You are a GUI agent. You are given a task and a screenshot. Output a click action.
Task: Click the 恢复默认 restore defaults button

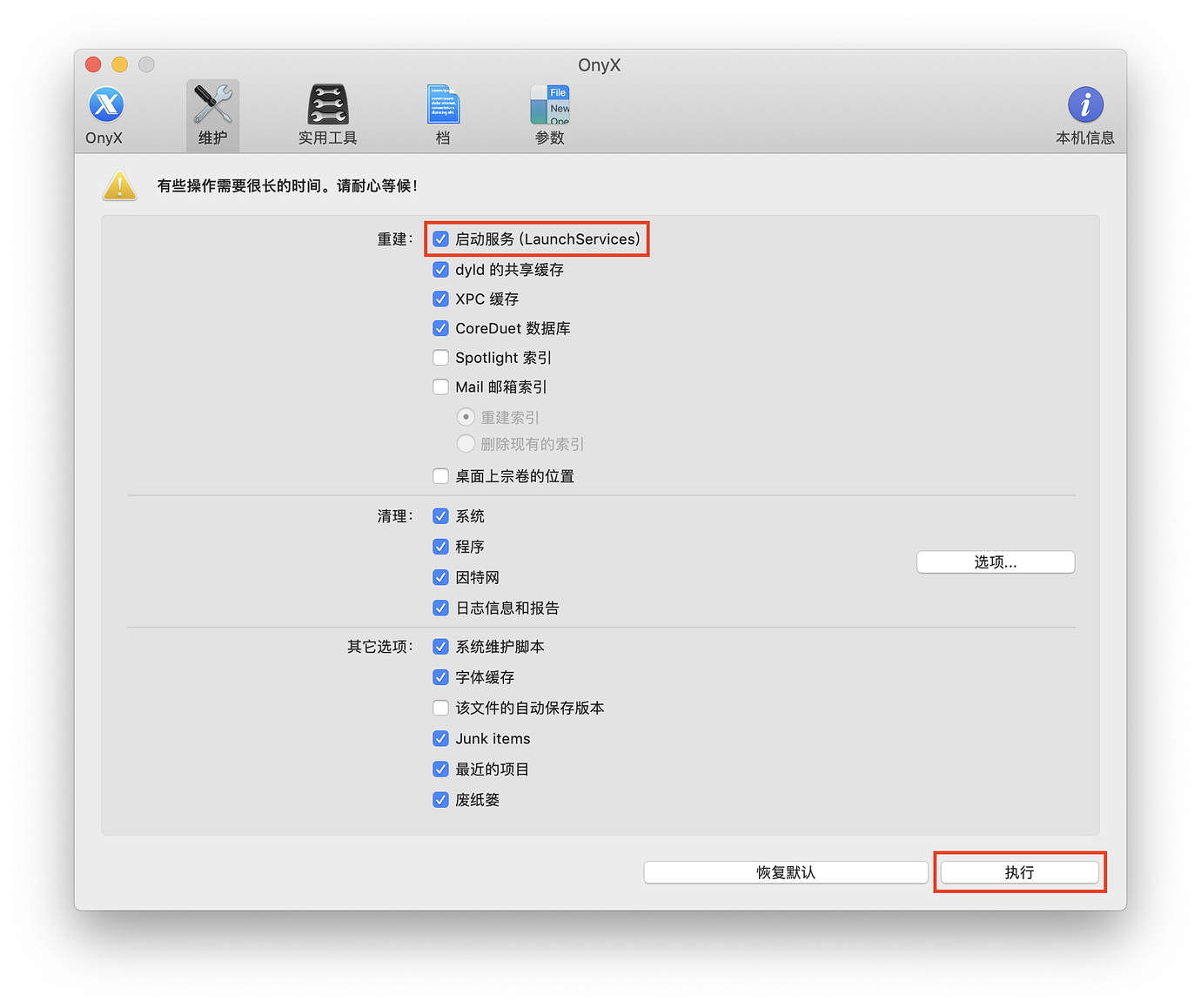click(x=785, y=872)
